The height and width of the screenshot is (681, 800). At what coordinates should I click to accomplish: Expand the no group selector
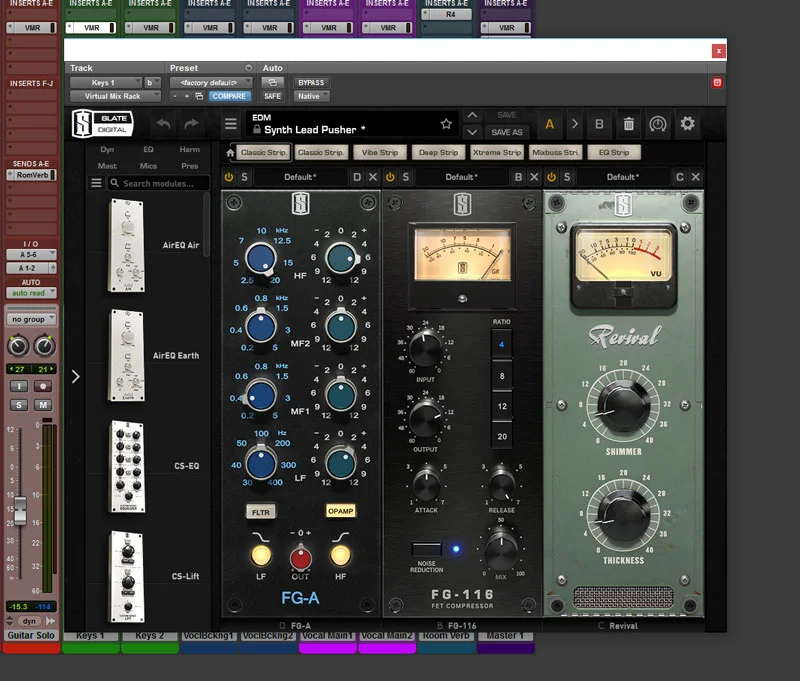coord(30,318)
